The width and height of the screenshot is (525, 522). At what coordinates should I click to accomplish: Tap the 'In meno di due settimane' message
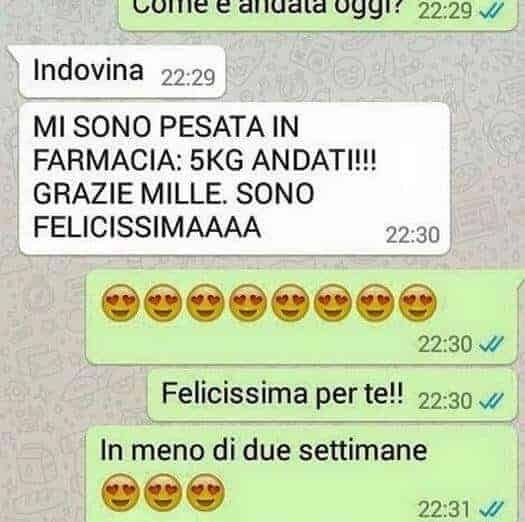(x=301, y=473)
